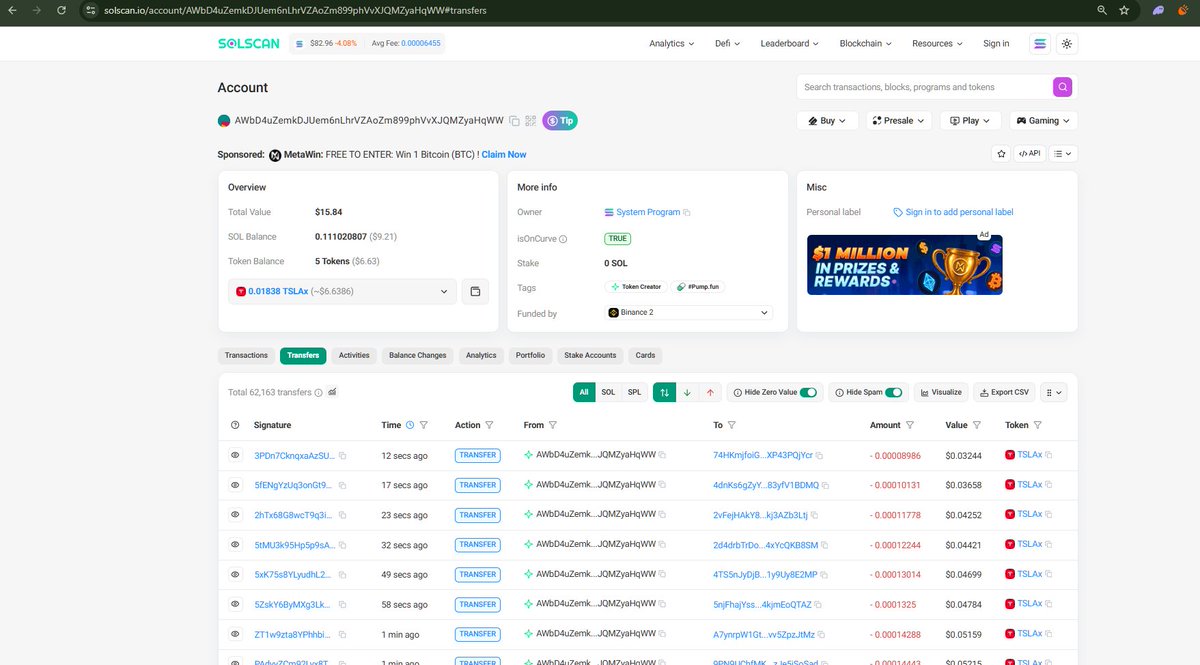Preview transaction 5xK75s8YLyudhL2 with eye icon
This screenshot has height=665, width=1200.
click(235, 575)
